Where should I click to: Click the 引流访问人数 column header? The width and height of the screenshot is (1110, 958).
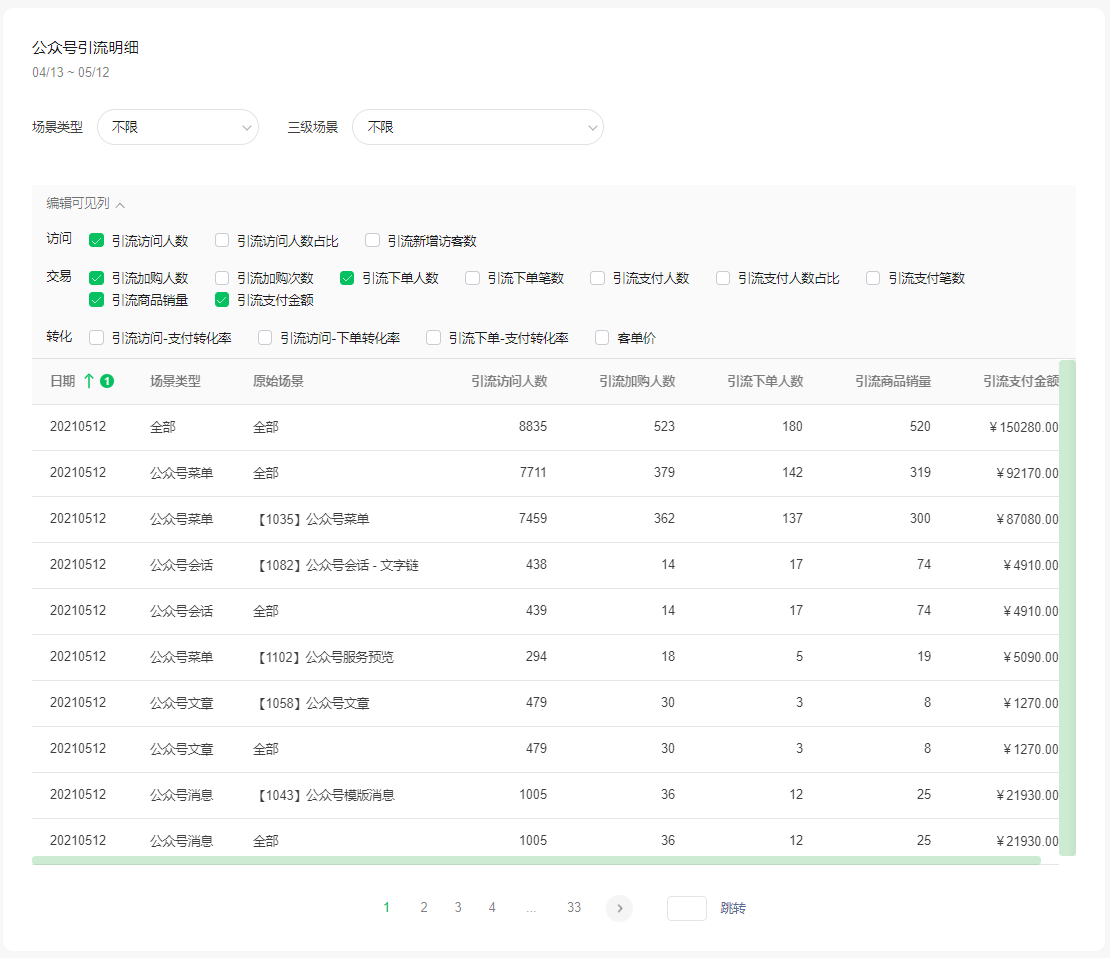tap(509, 381)
